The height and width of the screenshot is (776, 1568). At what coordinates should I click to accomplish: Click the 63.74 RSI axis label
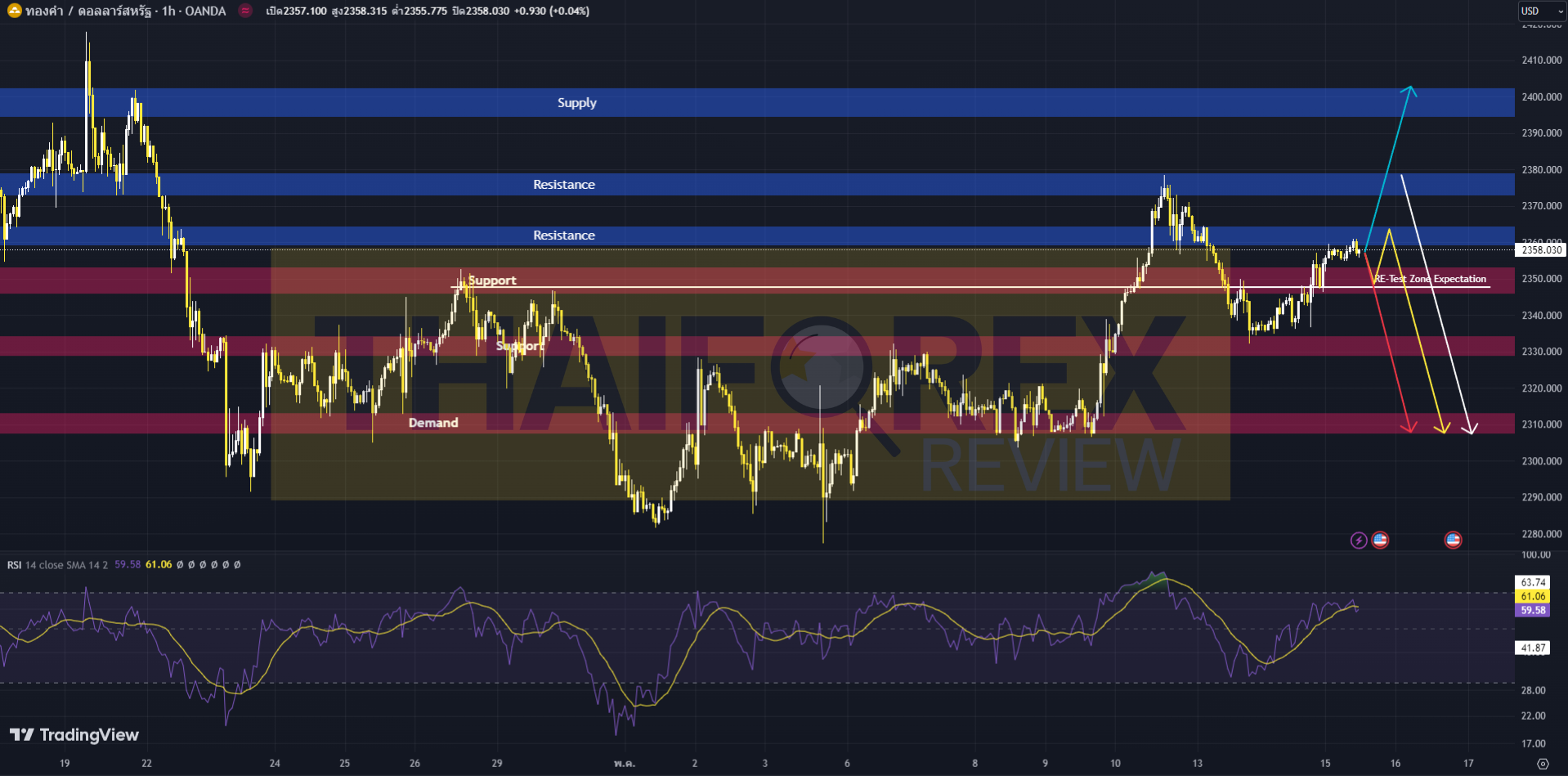pos(1533,582)
